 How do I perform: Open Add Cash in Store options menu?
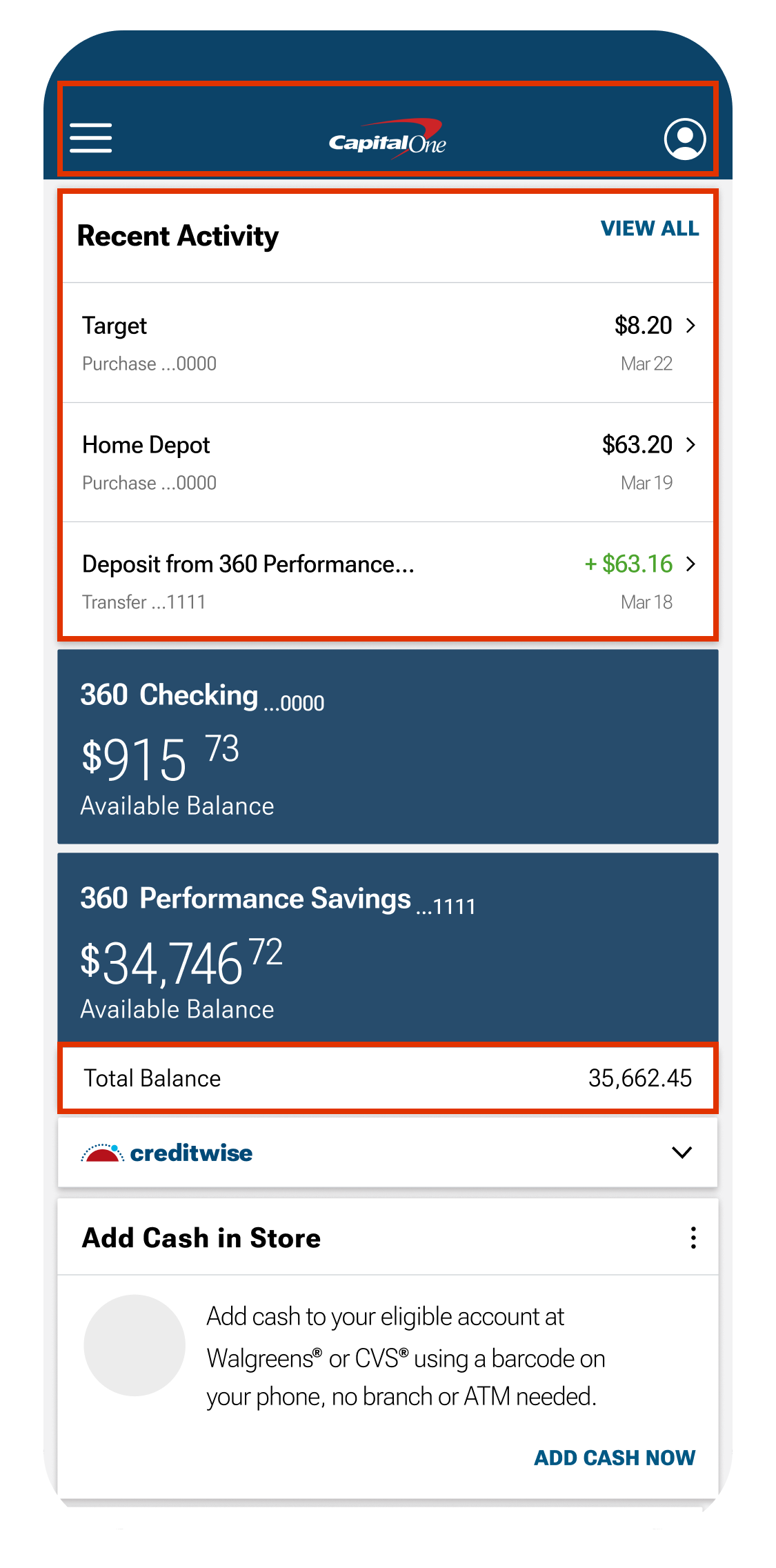(693, 1238)
